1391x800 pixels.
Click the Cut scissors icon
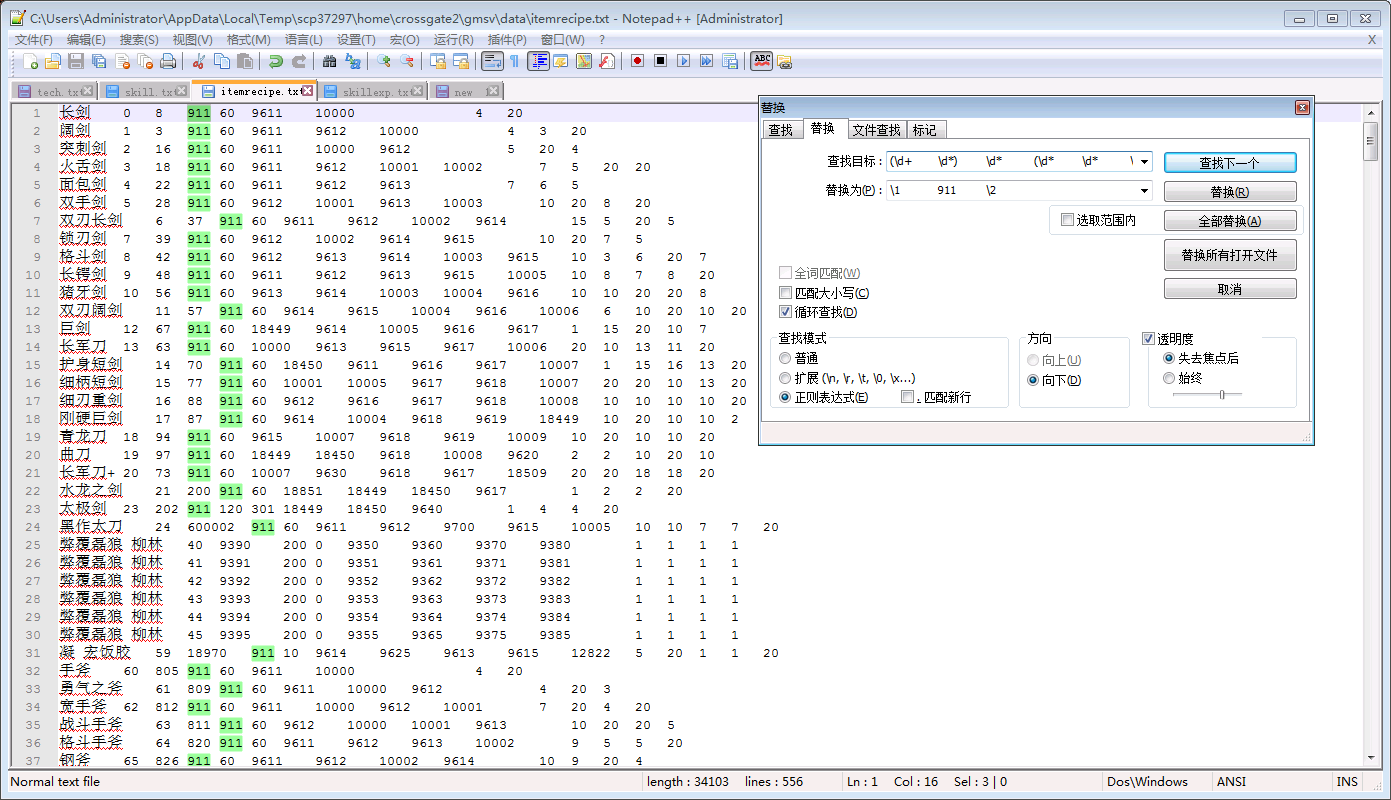200,62
